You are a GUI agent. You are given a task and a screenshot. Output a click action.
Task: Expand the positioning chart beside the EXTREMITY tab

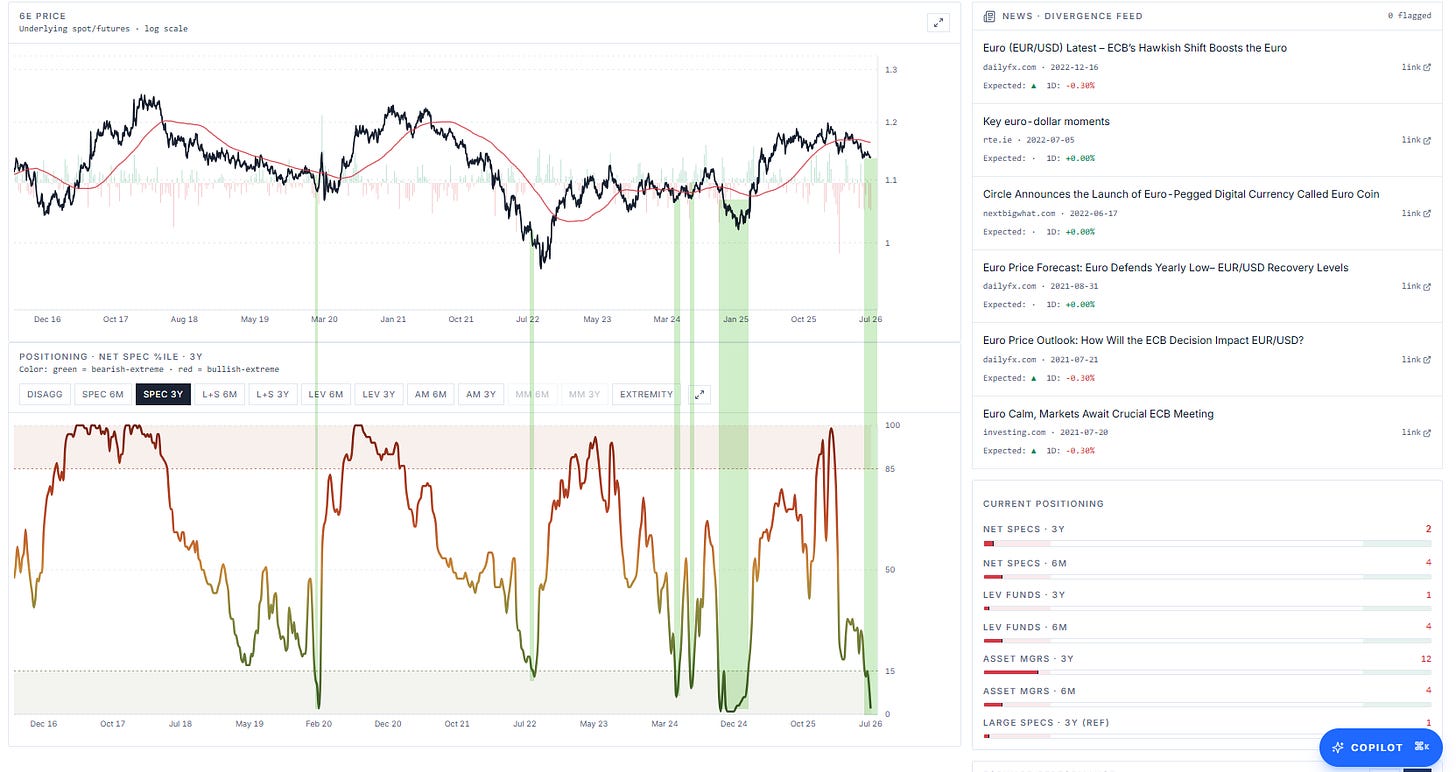tap(700, 394)
